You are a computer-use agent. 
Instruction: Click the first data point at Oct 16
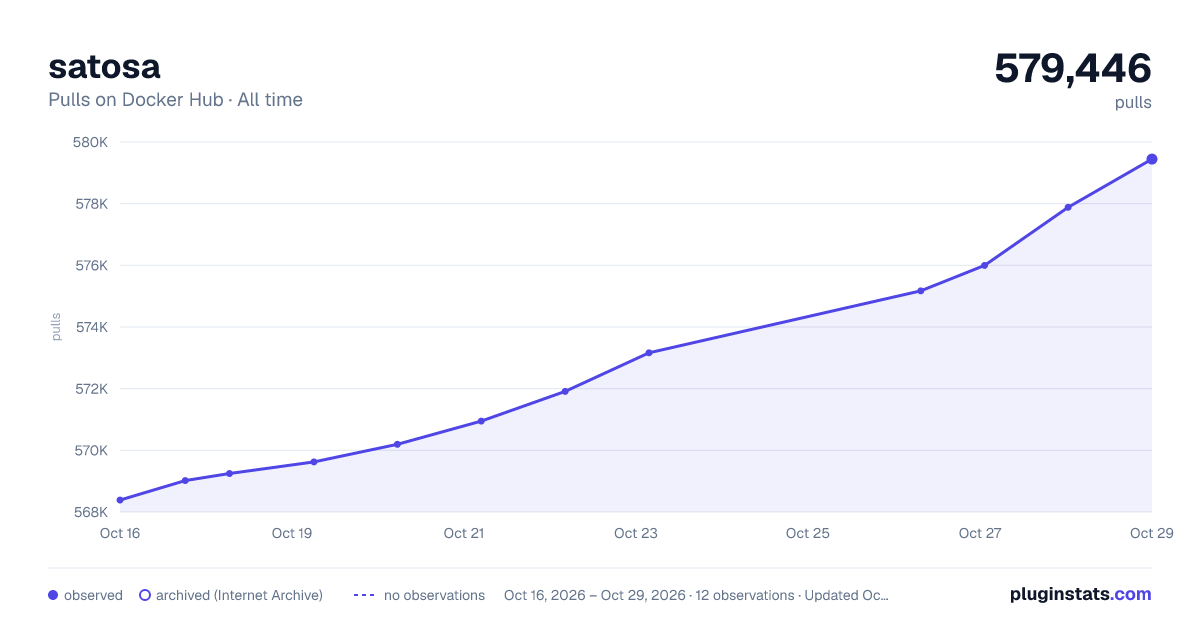tap(120, 500)
